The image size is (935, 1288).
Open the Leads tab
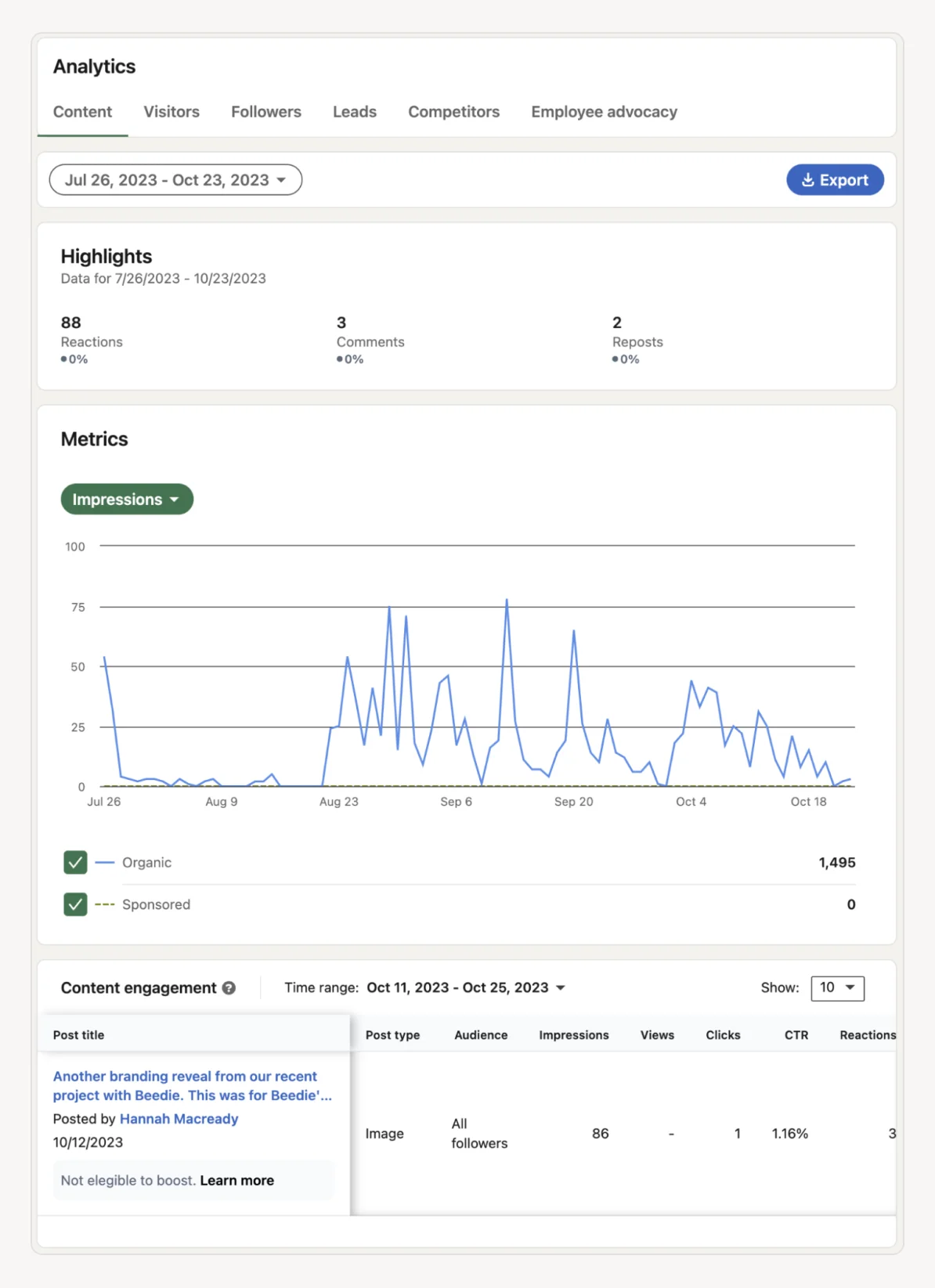(x=355, y=112)
